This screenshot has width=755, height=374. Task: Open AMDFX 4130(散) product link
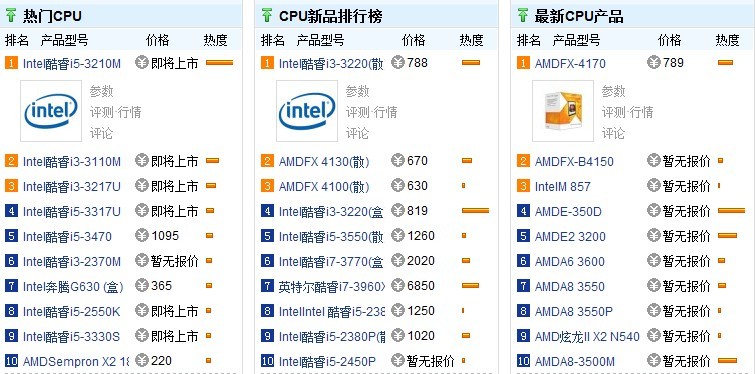coord(324,161)
